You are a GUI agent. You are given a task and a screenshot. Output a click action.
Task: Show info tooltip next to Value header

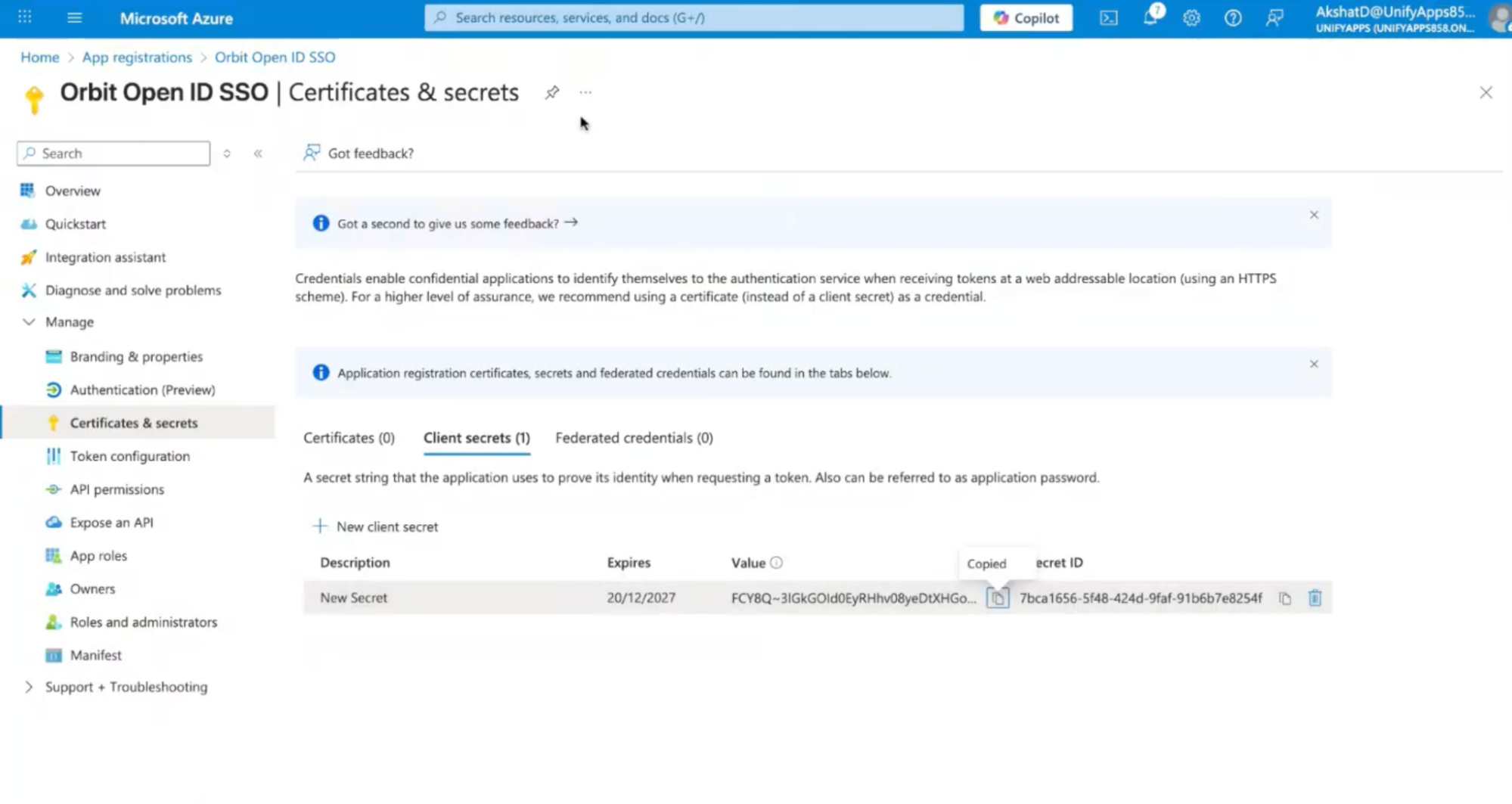pos(776,563)
